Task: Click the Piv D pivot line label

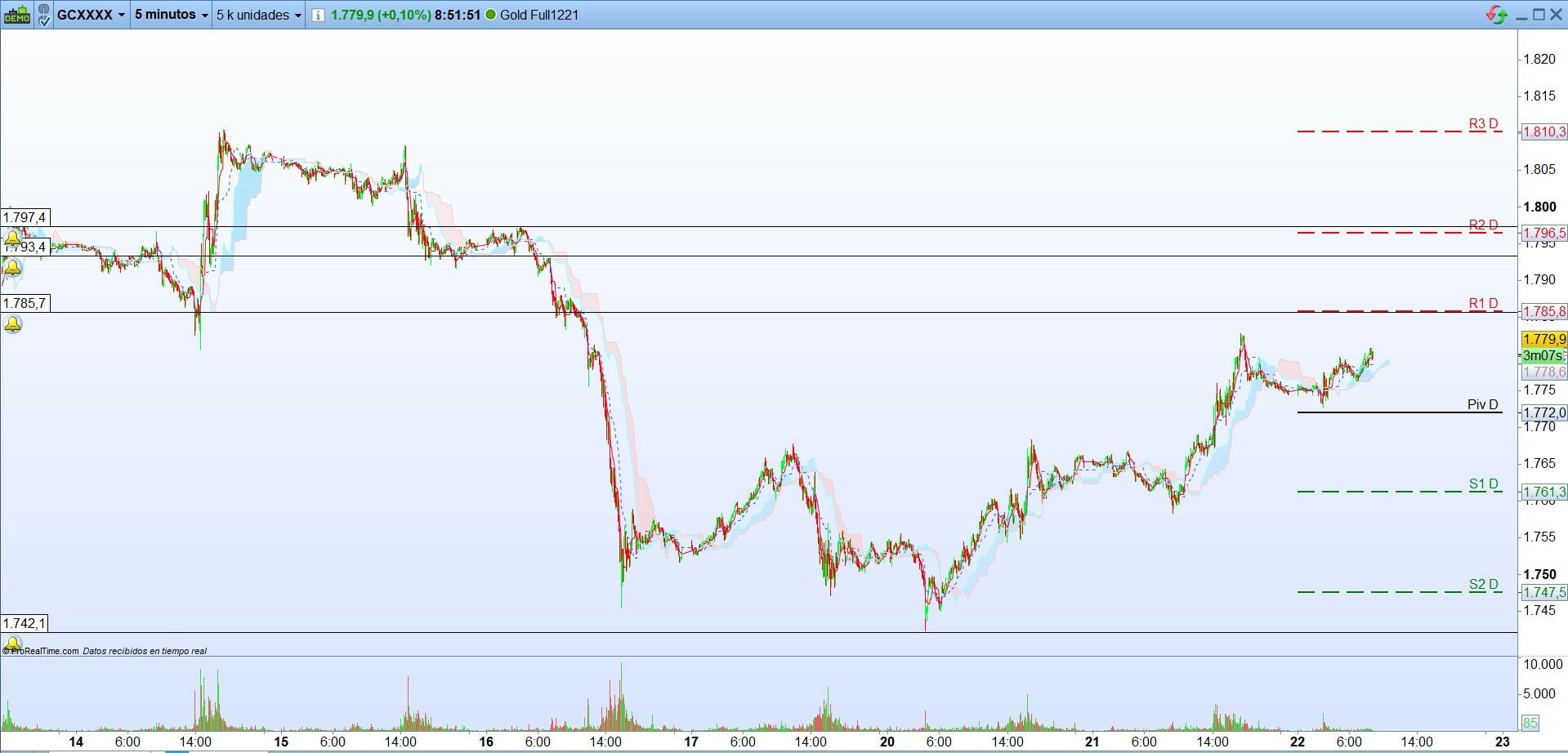Action: click(x=1483, y=405)
